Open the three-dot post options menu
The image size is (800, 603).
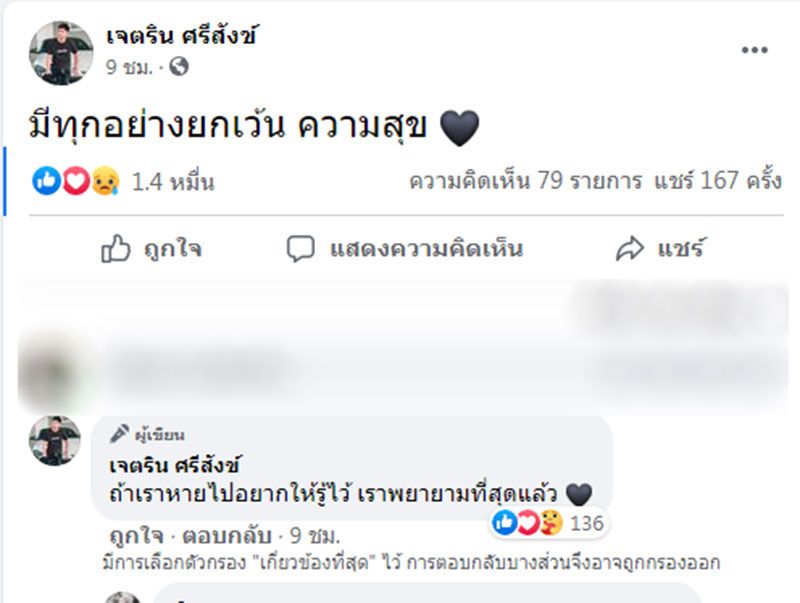(x=755, y=50)
